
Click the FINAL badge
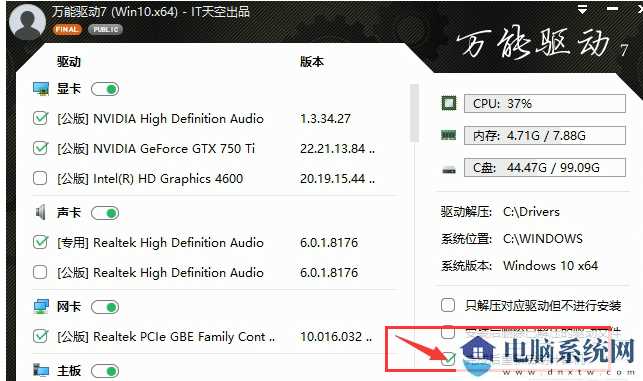coord(66,30)
